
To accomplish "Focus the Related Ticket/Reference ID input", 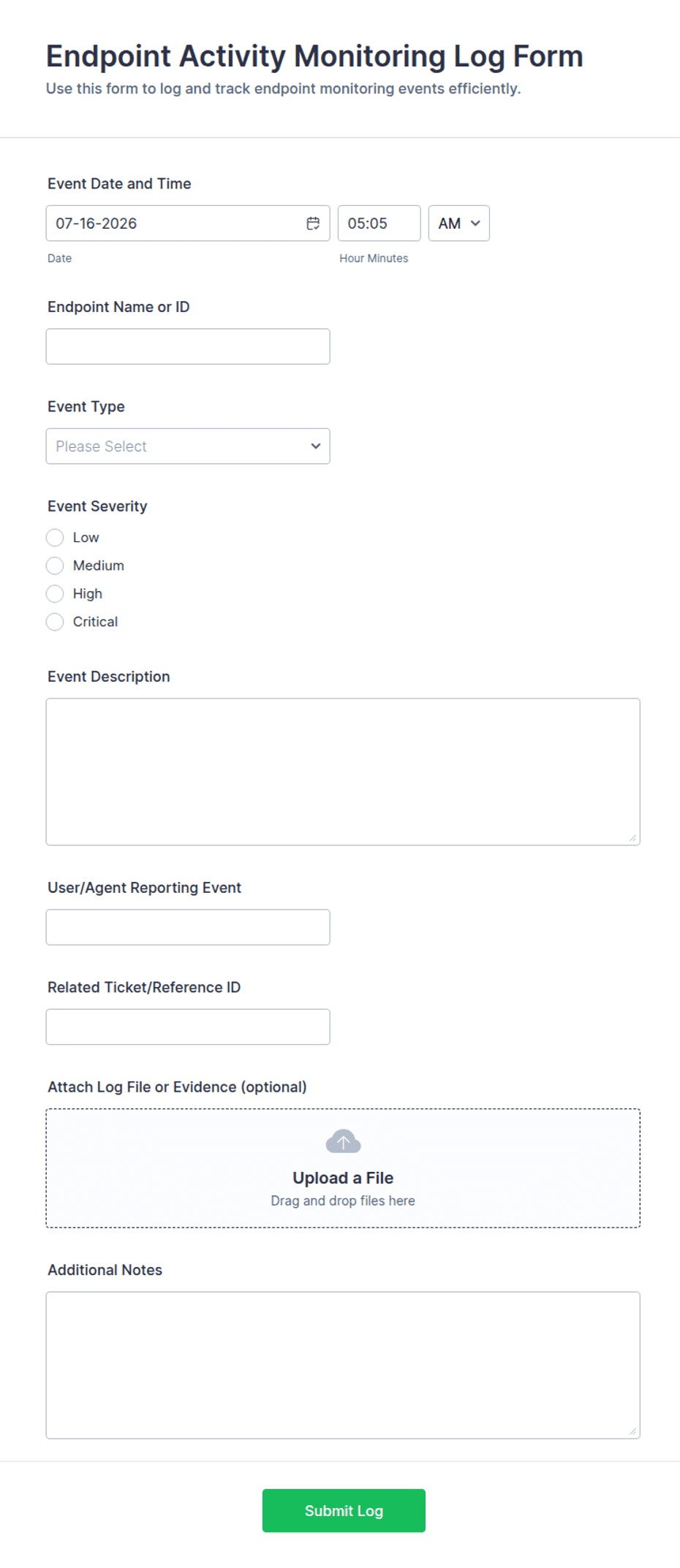I will tap(188, 1027).
